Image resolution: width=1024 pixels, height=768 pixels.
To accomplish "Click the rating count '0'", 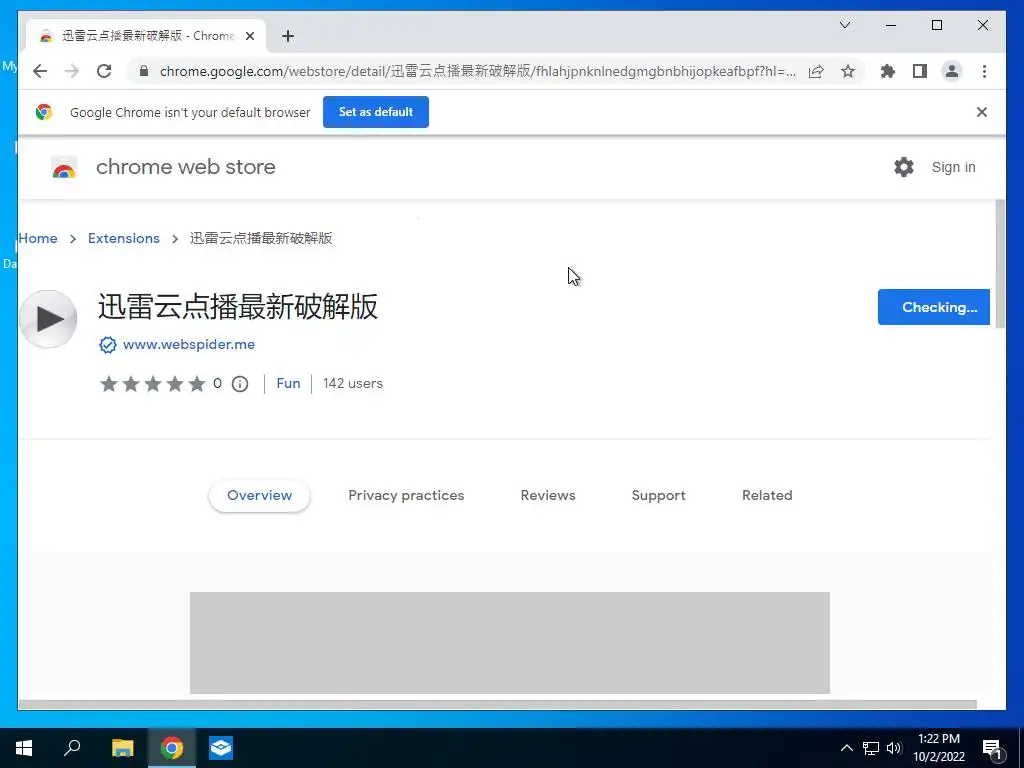I will tap(217, 383).
